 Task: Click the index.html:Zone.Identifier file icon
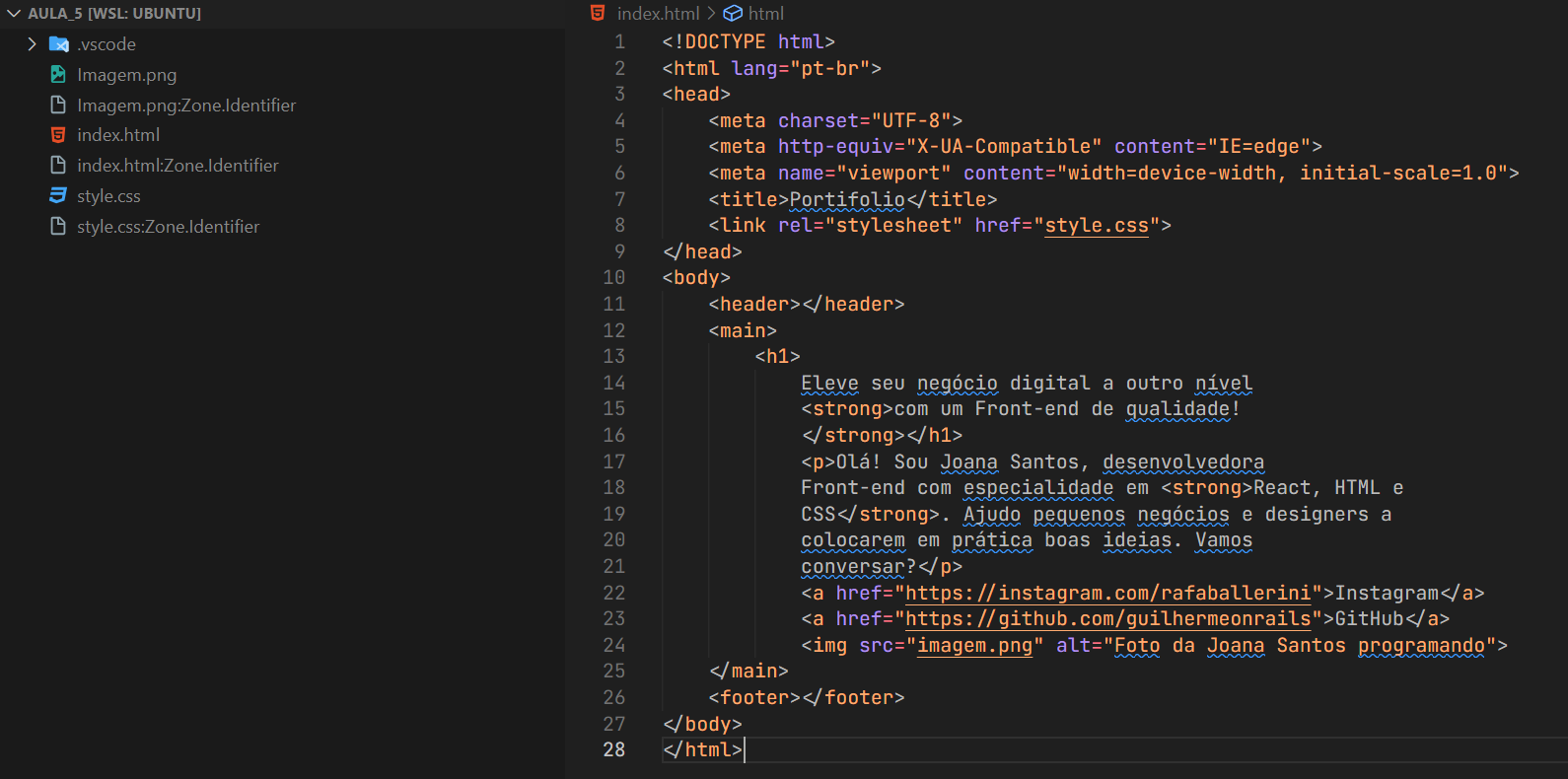58,166
